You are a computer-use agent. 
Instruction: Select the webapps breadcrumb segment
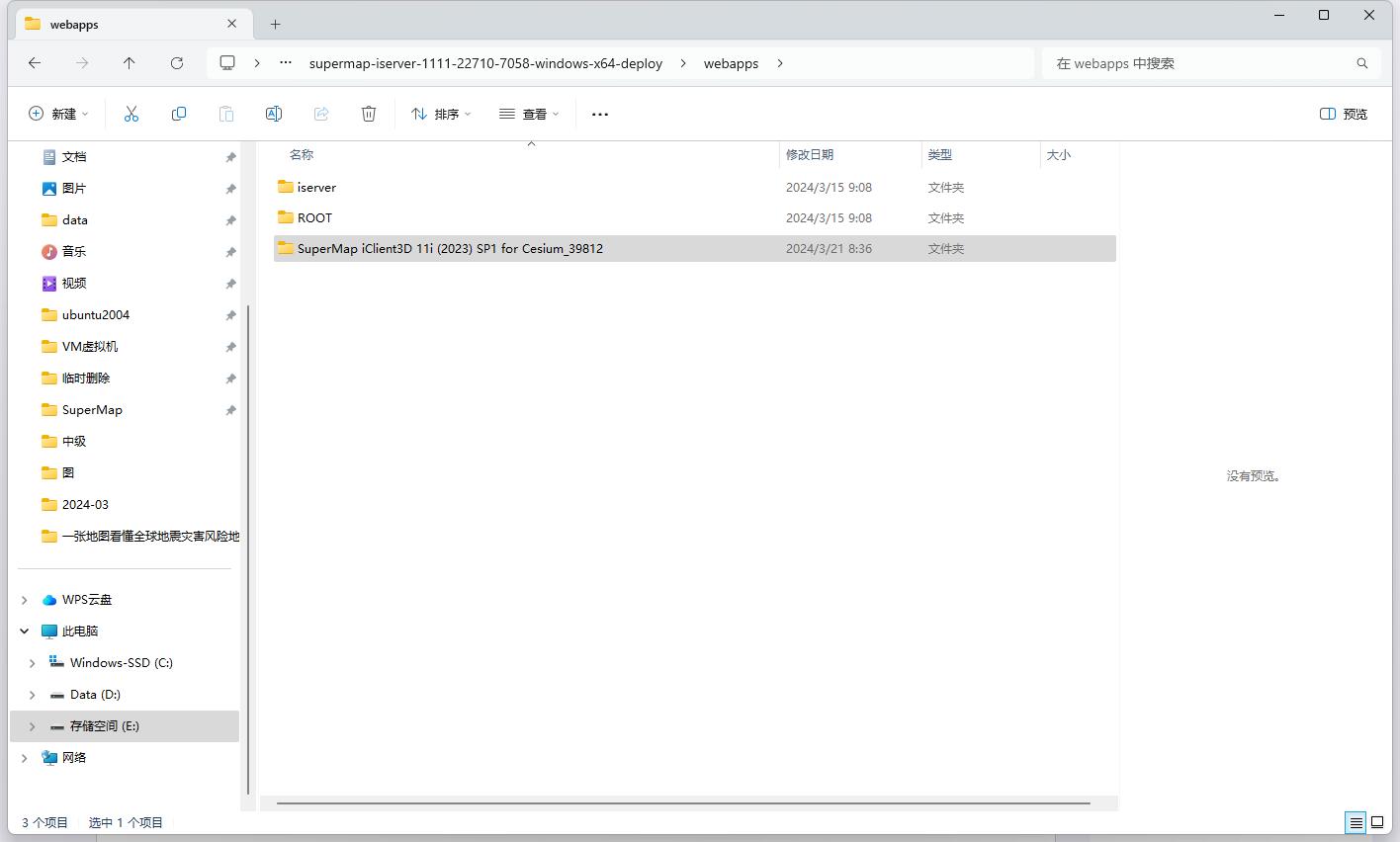pos(731,63)
